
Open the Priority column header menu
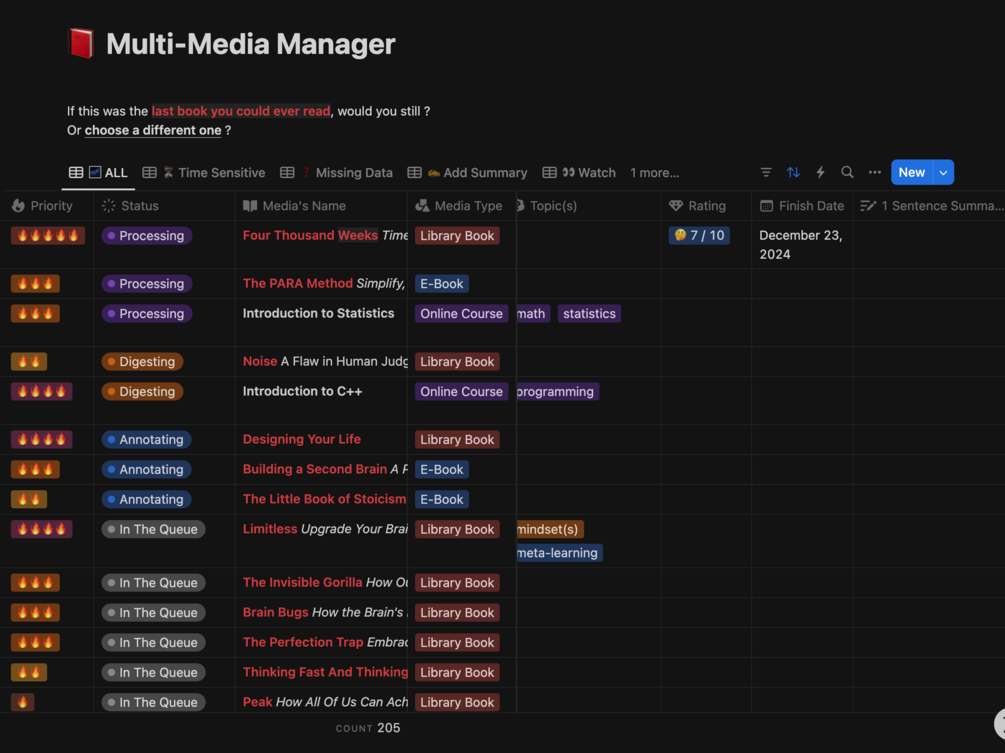point(47,206)
